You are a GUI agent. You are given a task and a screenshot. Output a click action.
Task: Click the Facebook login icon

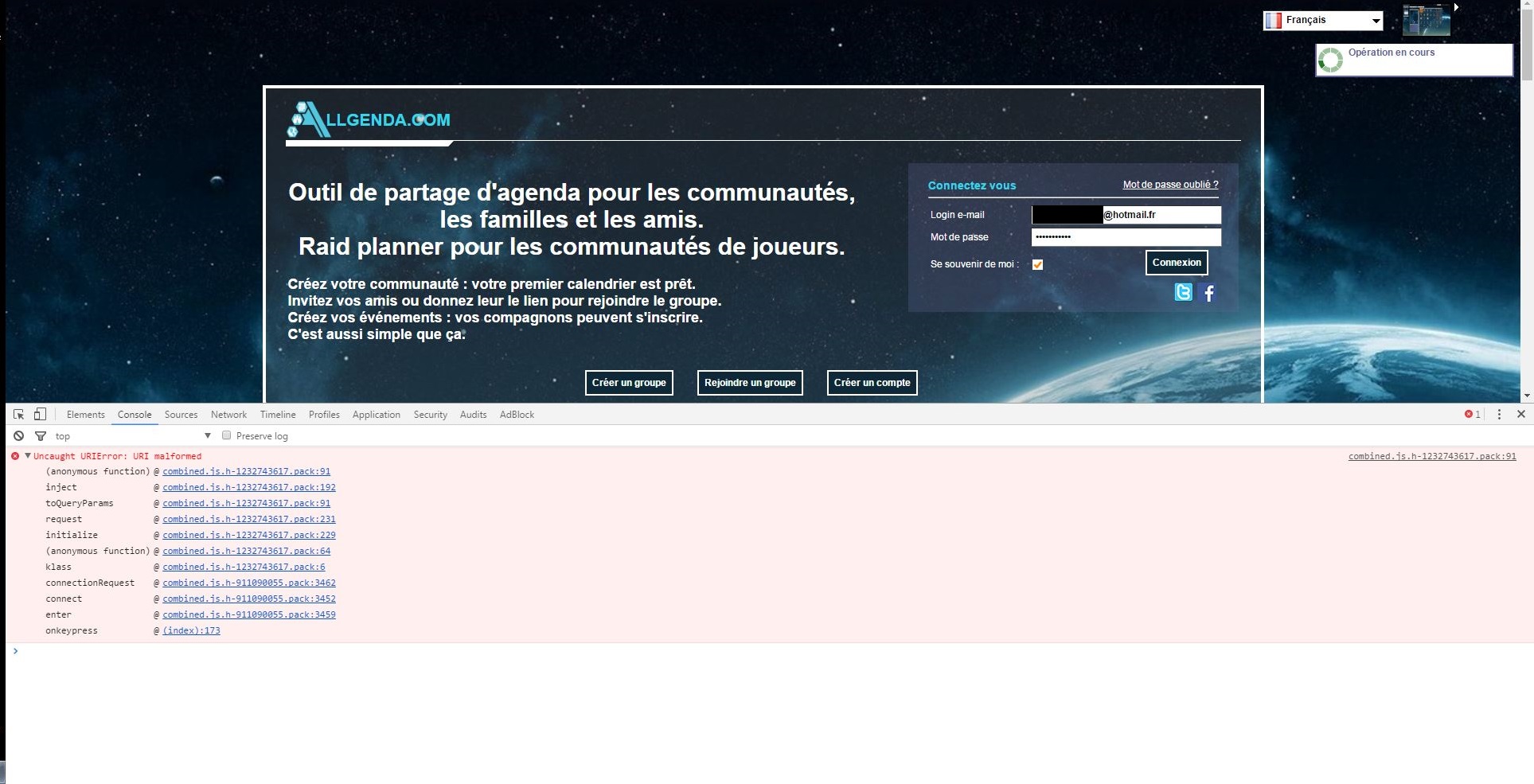[1208, 293]
